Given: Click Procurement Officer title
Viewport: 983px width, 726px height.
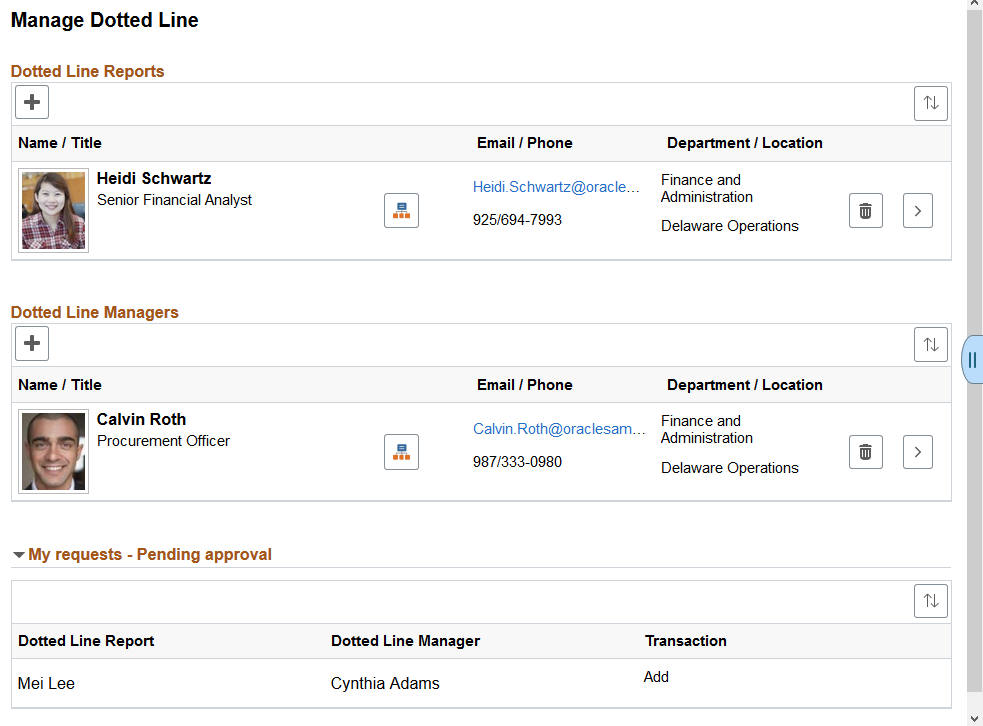Looking at the screenshot, I should (163, 441).
